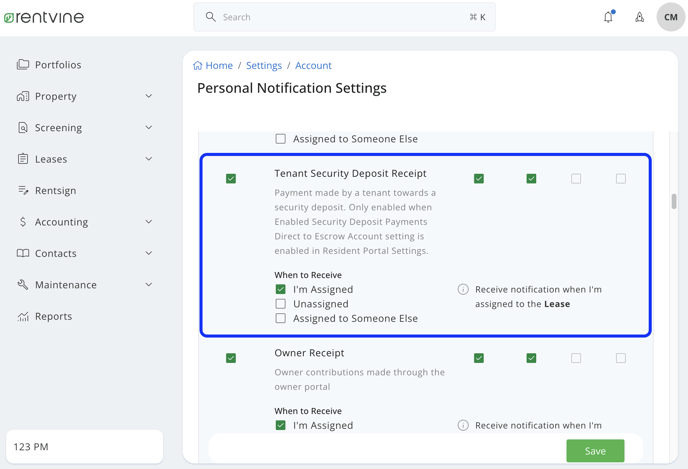Open the notifications bell icon
Screen dimensions: 688x469
[608, 17]
